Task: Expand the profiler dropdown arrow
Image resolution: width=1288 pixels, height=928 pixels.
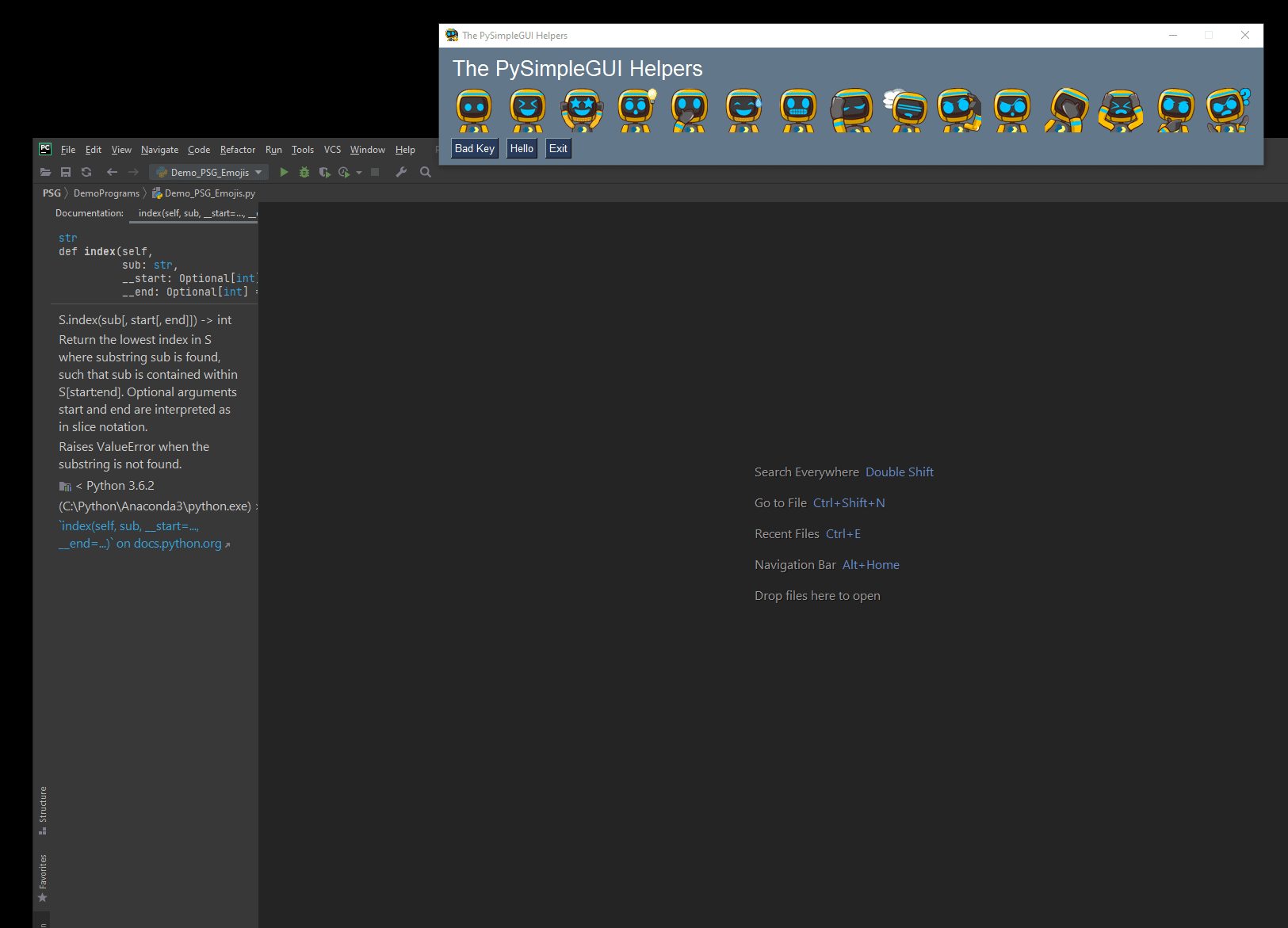Action: tap(359, 173)
